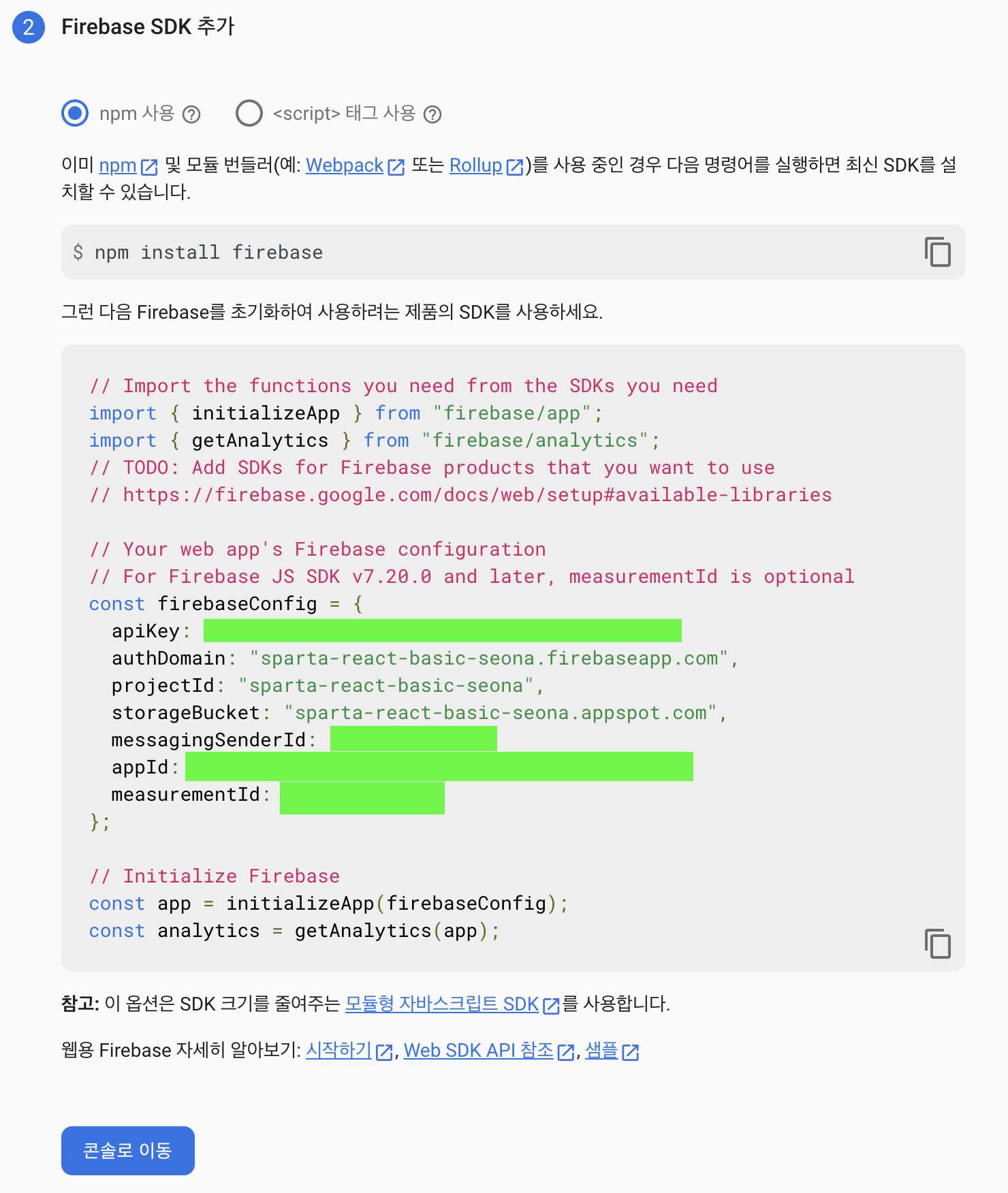Click the Initialize Firebase comment
This screenshot has width=1008, height=1193.
215,876
